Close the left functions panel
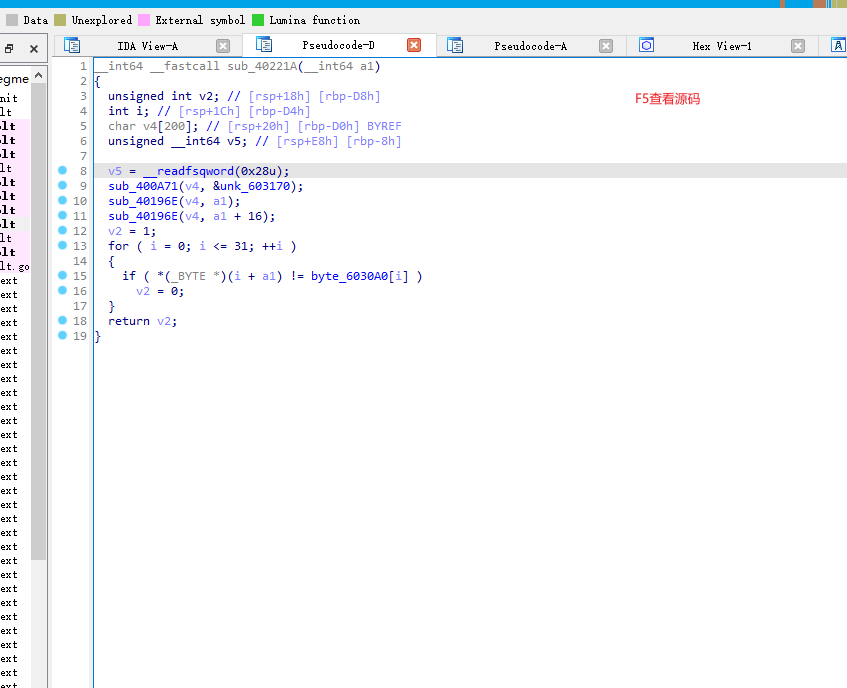This screenshot has height=688, width=847. click(34, 49)
